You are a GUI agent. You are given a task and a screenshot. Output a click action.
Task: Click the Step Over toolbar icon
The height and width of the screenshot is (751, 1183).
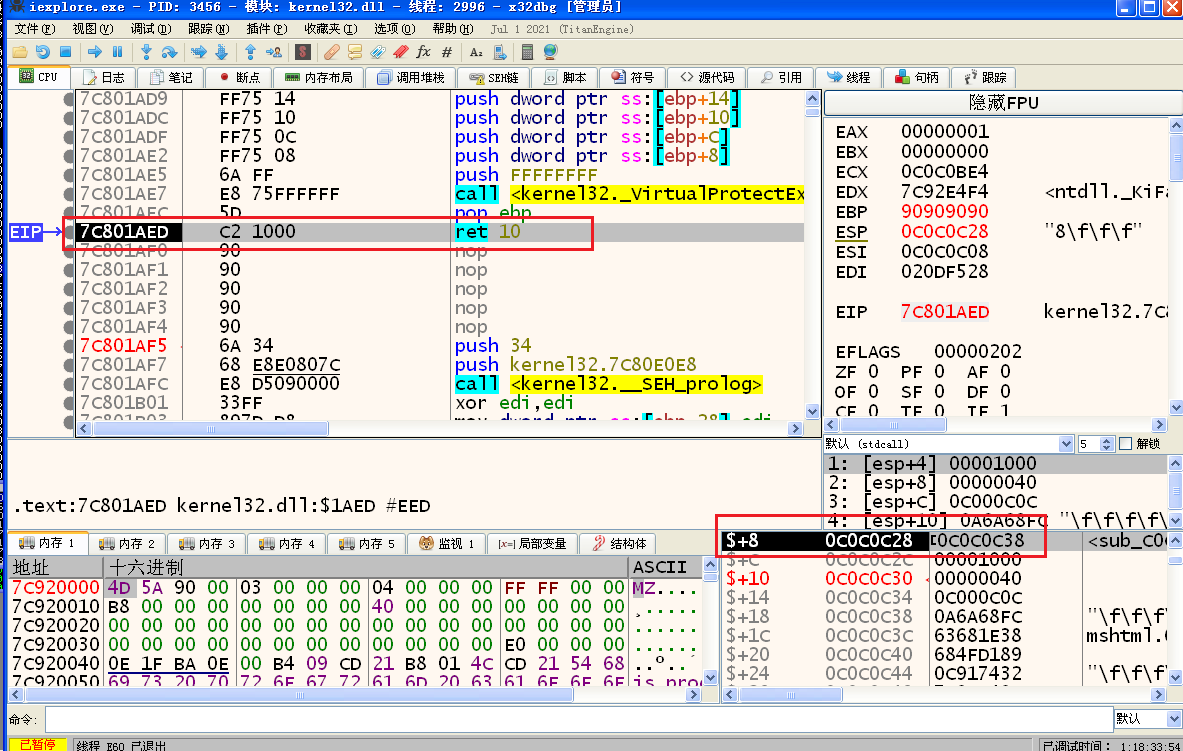click(170, 52)
